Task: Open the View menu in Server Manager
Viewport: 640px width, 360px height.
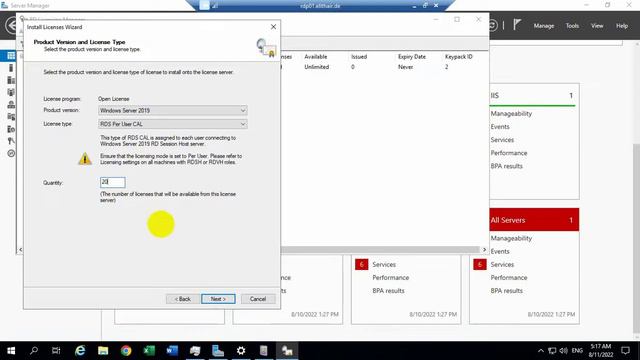Action: (597, 26)
